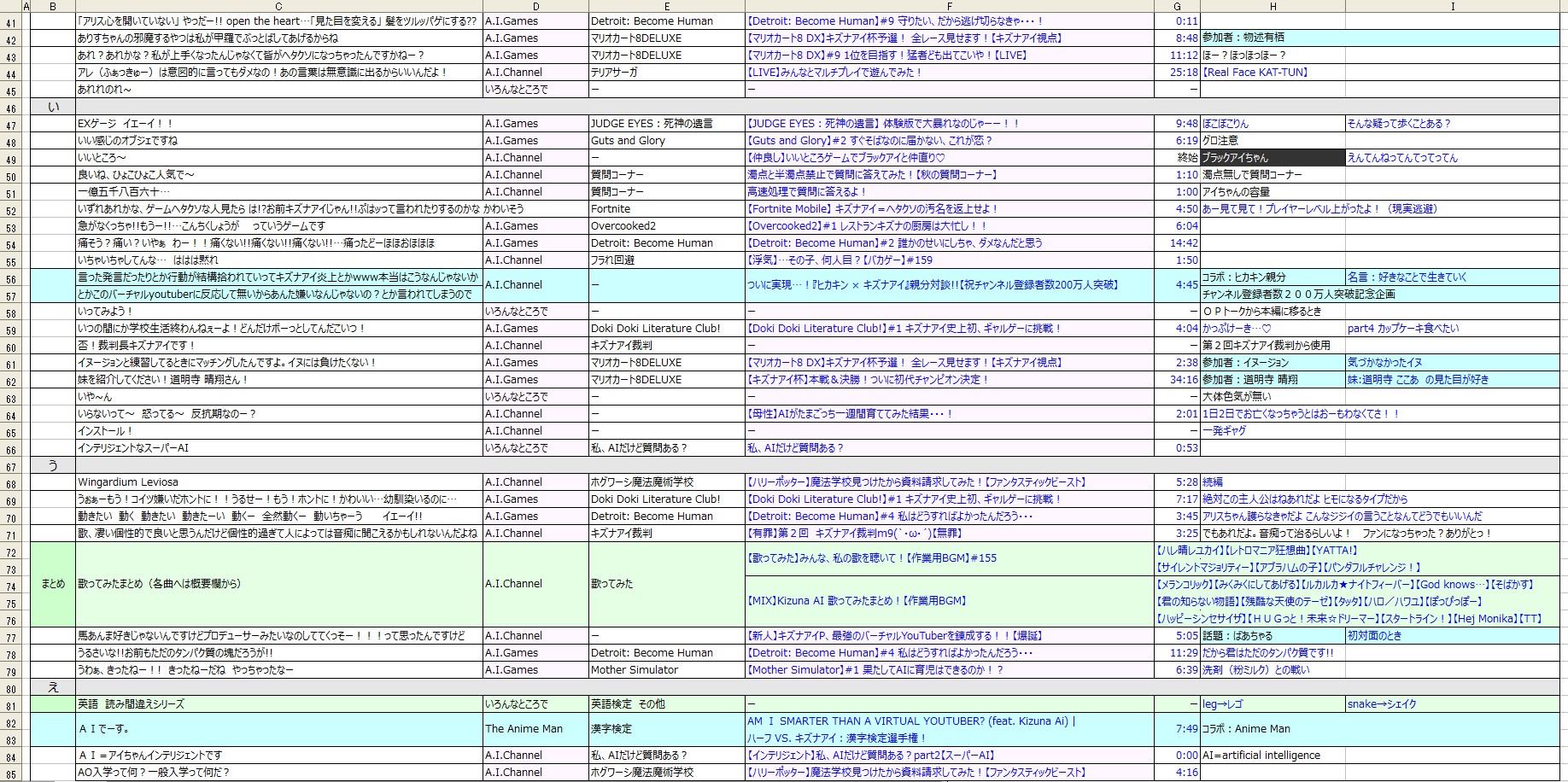Select column H header
This screenshot has width=1568, height=782.
(1273, 6)
